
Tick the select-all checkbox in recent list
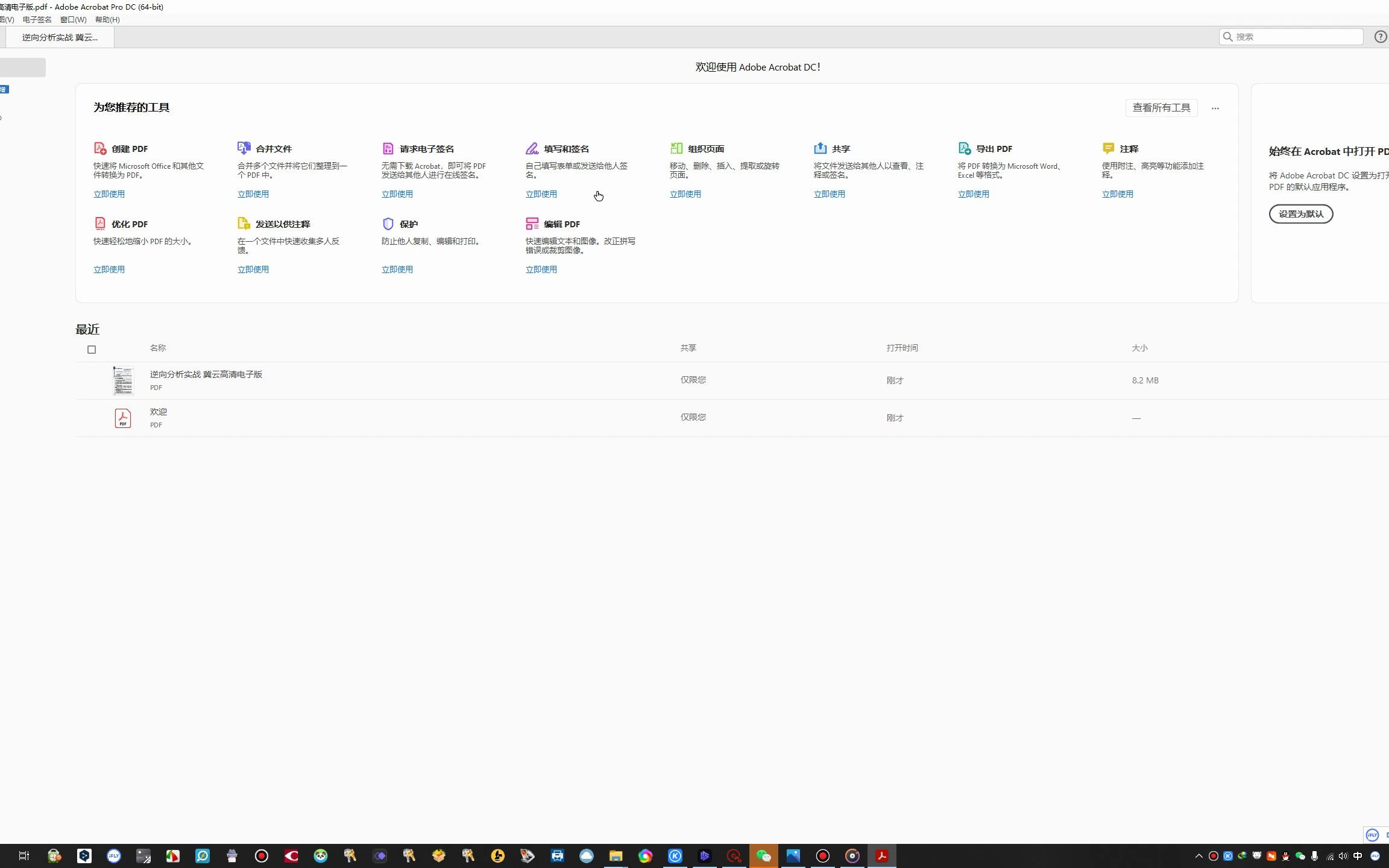pyautogui.click(x=92, y=350)
